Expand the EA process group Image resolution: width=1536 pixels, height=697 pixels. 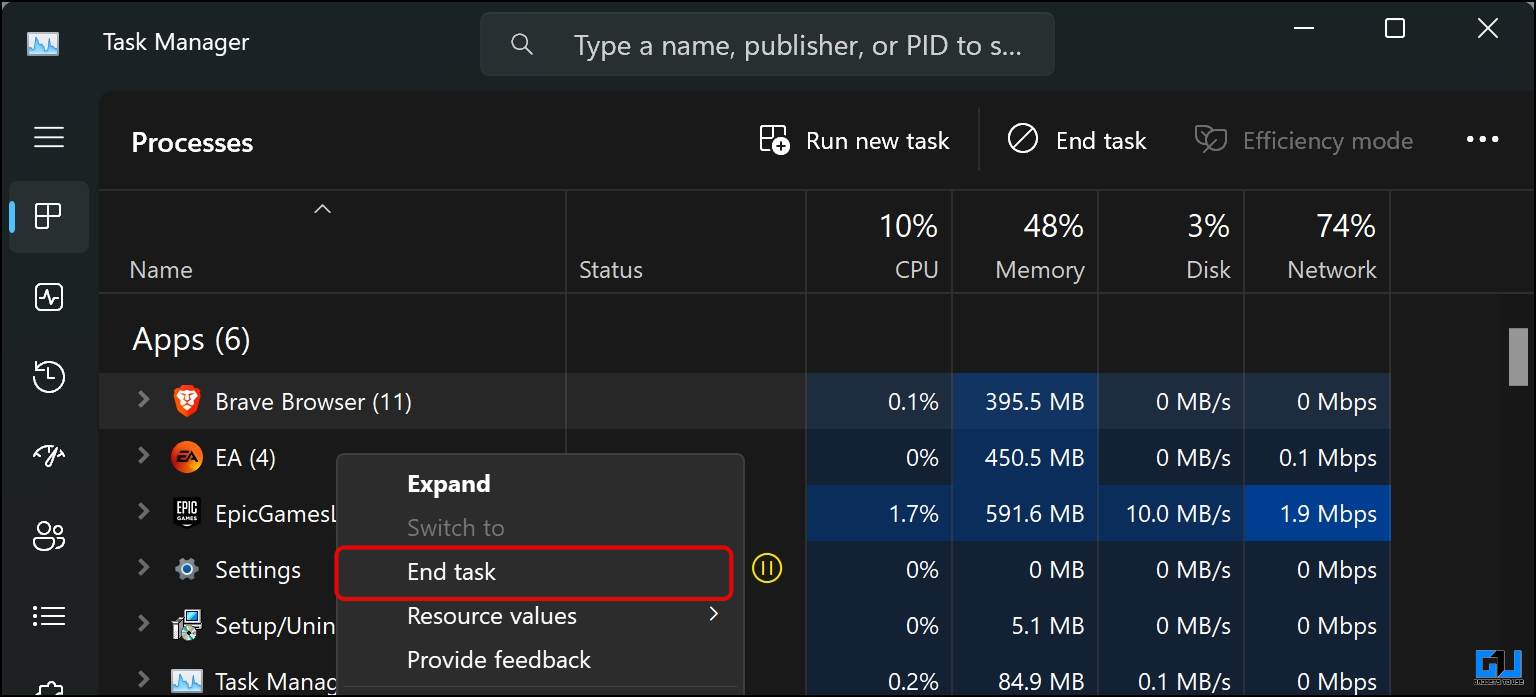click(x=142, y=457)
